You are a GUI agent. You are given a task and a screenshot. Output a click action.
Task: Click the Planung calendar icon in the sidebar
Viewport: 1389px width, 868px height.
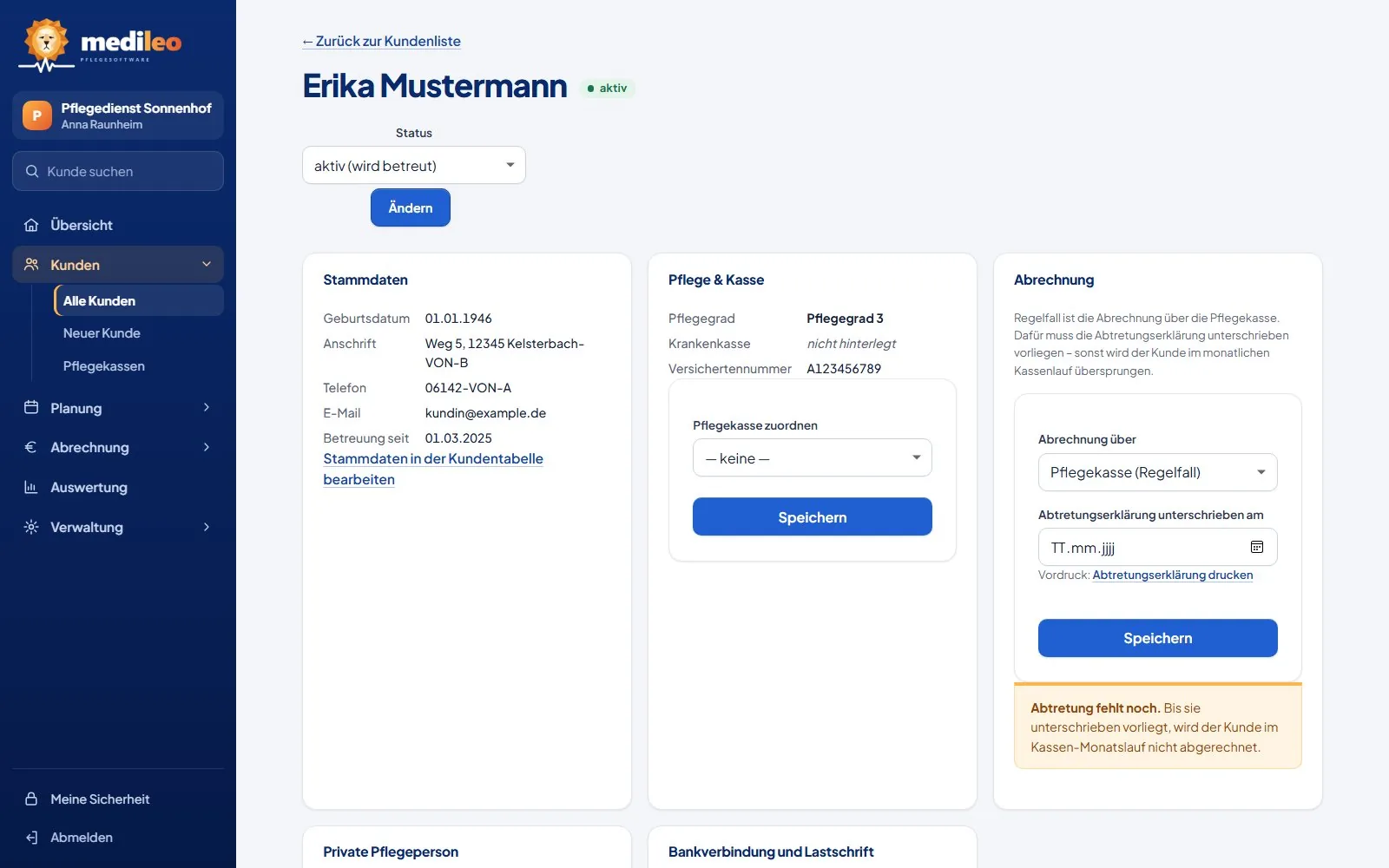coord(31,407)
